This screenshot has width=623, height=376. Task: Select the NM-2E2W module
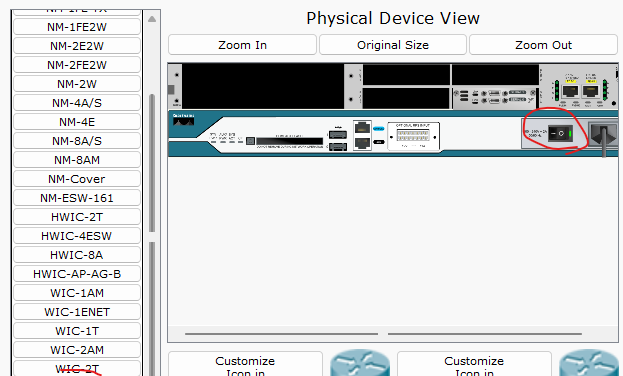(x=77, y=46)
